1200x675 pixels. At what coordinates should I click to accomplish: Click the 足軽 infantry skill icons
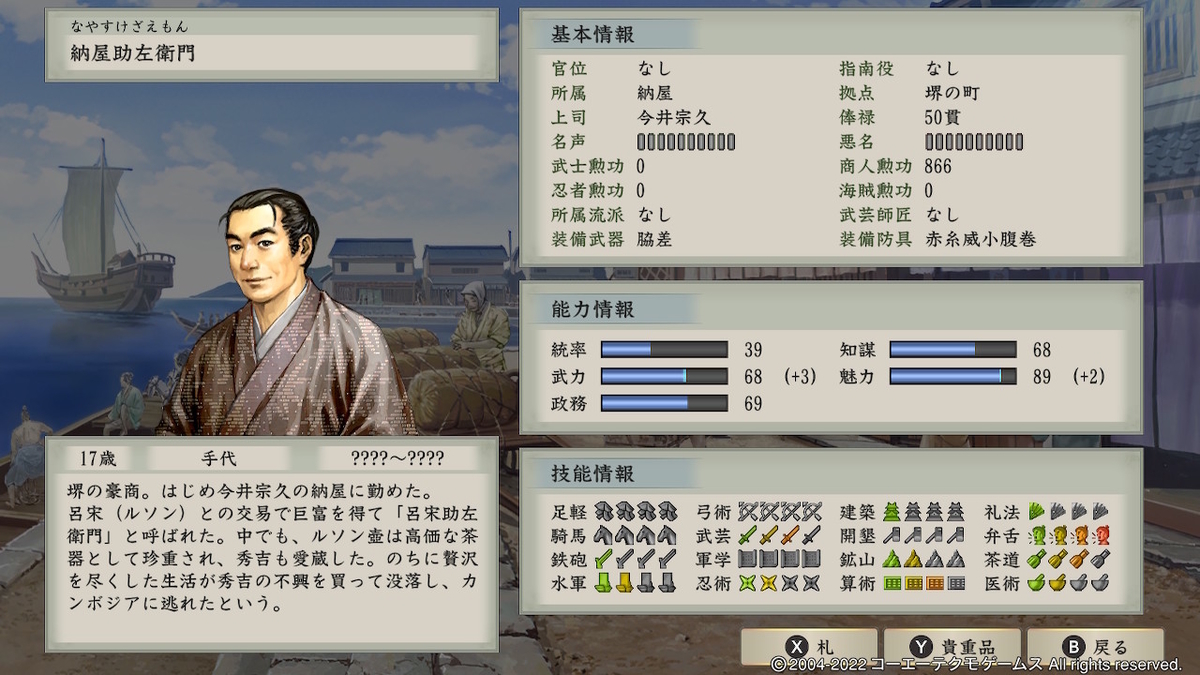[636, 510]
